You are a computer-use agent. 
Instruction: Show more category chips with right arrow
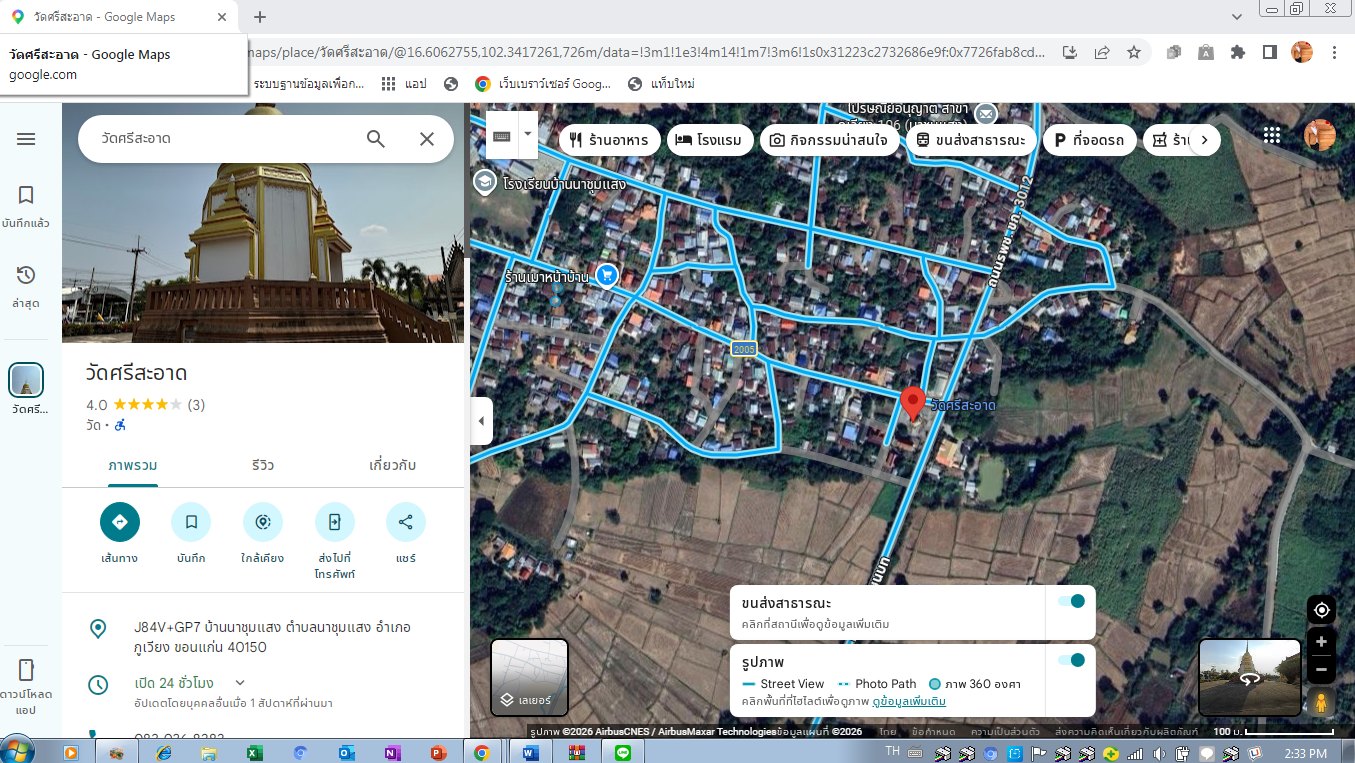[1204, 140]
